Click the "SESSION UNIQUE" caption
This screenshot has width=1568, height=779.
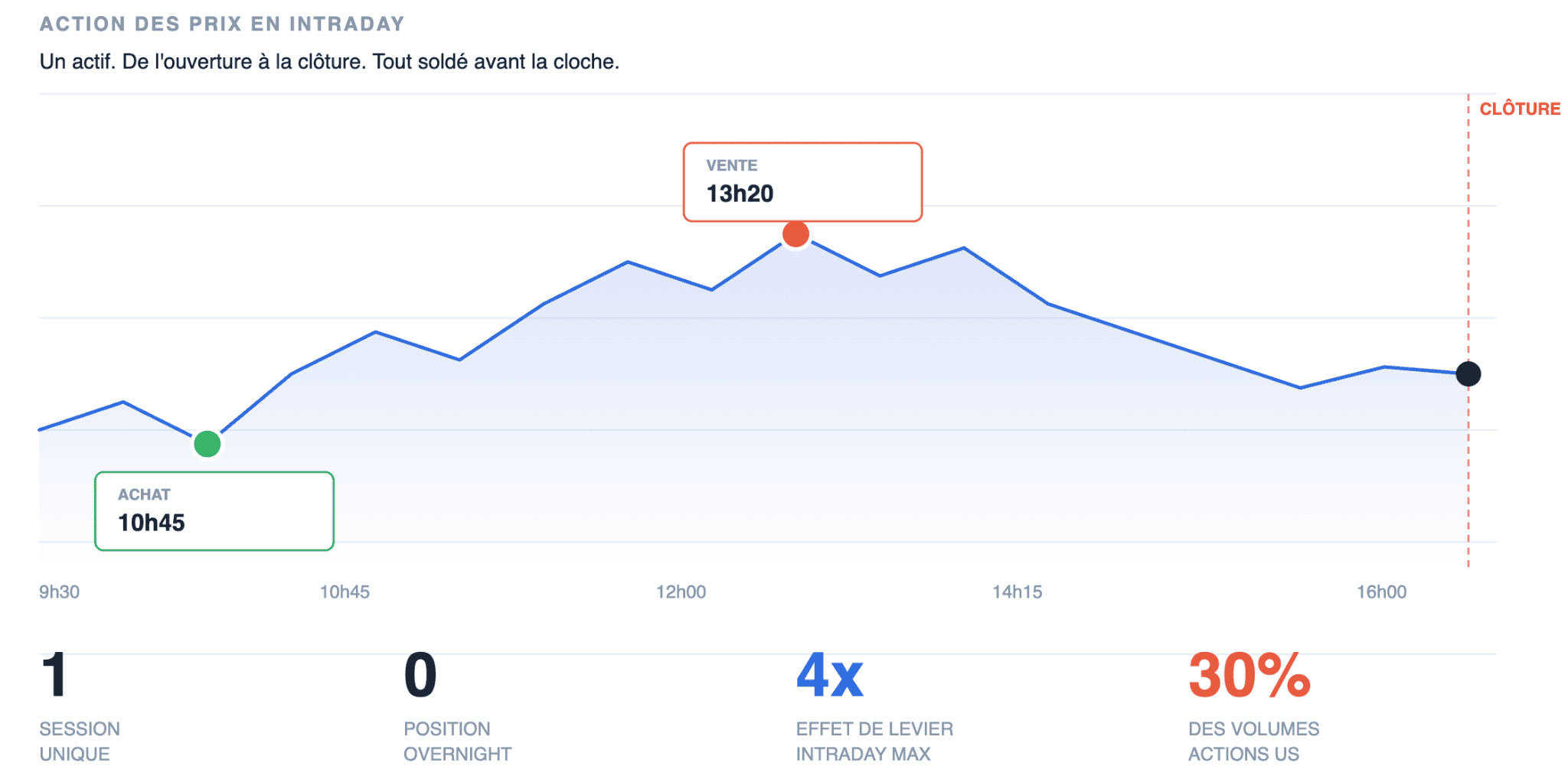(x=80, y=741)
